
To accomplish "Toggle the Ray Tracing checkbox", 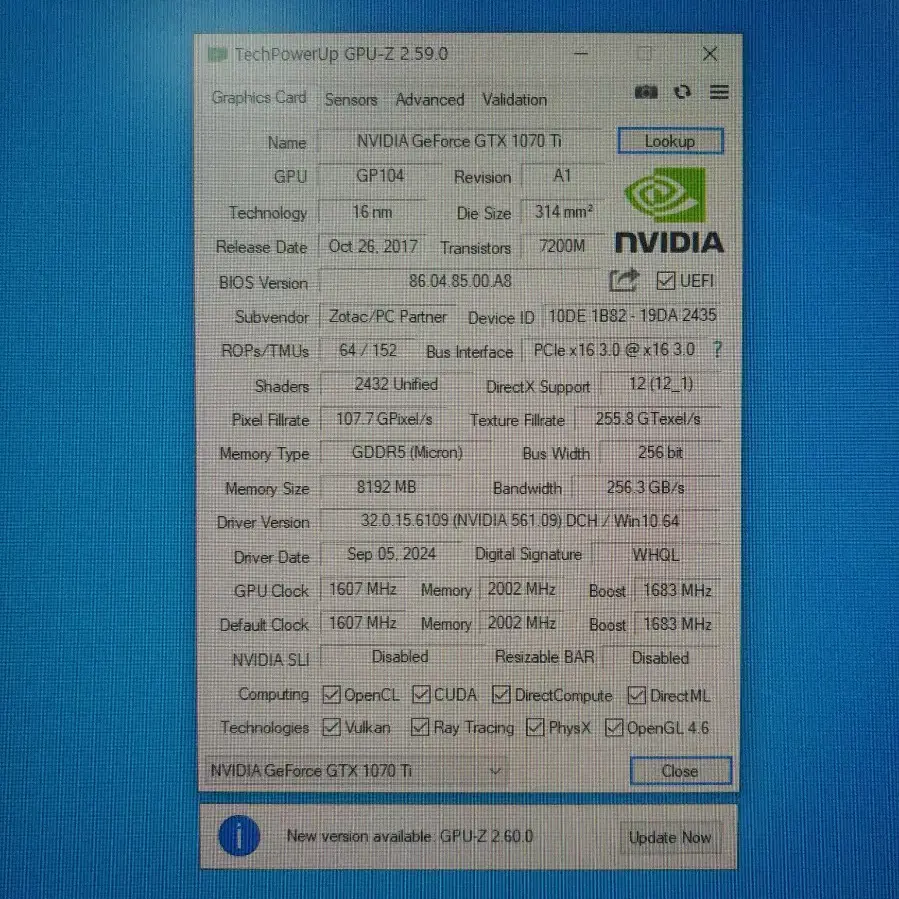I will [420, 727].
